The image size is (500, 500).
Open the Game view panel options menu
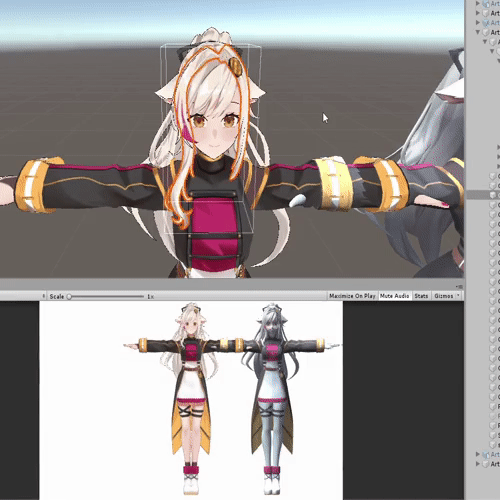[x=460, y=287]
